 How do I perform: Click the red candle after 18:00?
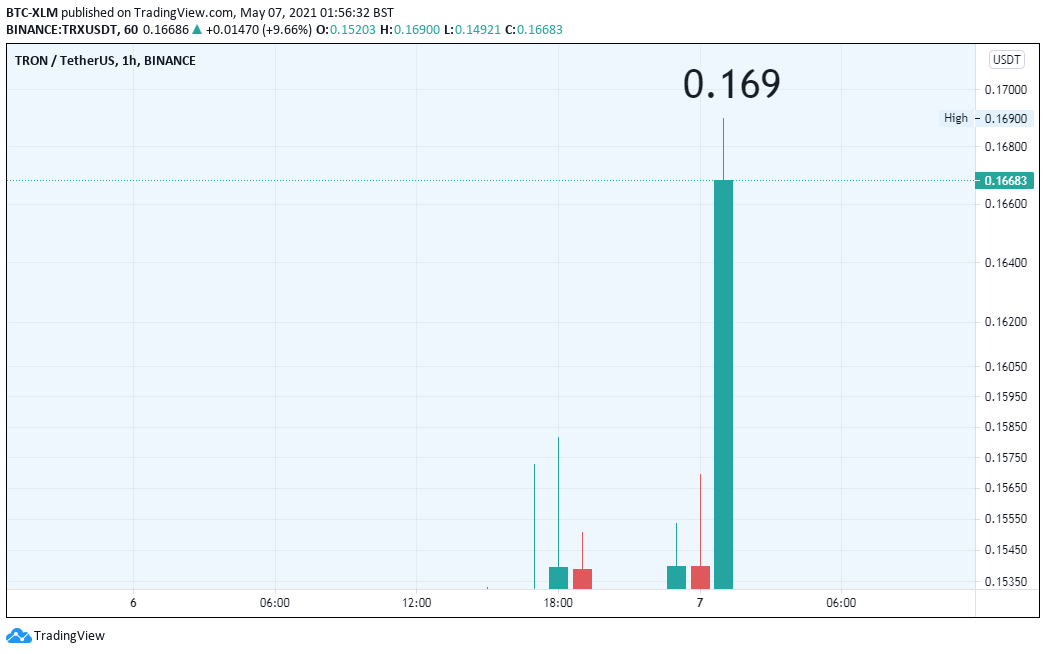(x=582, y=579)
